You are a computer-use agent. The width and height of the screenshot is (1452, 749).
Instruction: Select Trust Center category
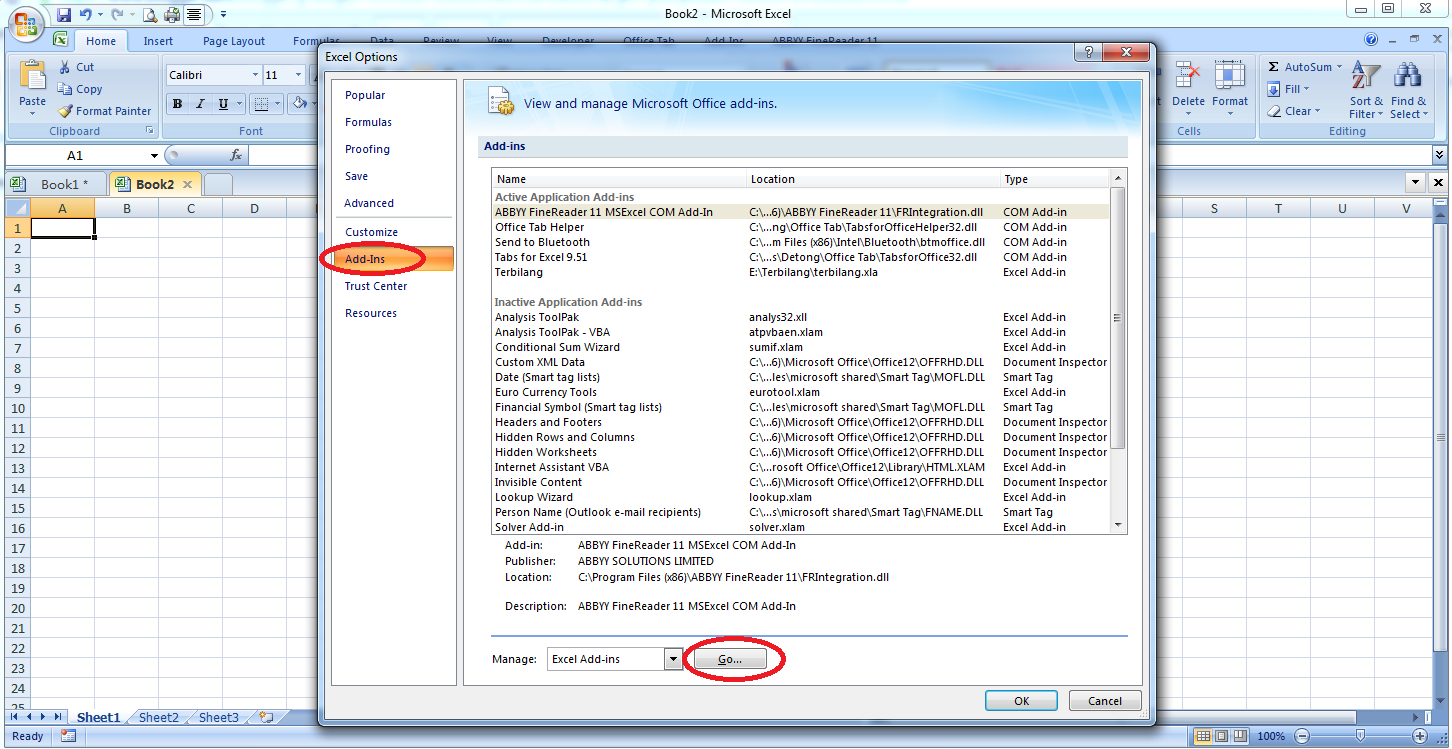[x=376, y=286]
